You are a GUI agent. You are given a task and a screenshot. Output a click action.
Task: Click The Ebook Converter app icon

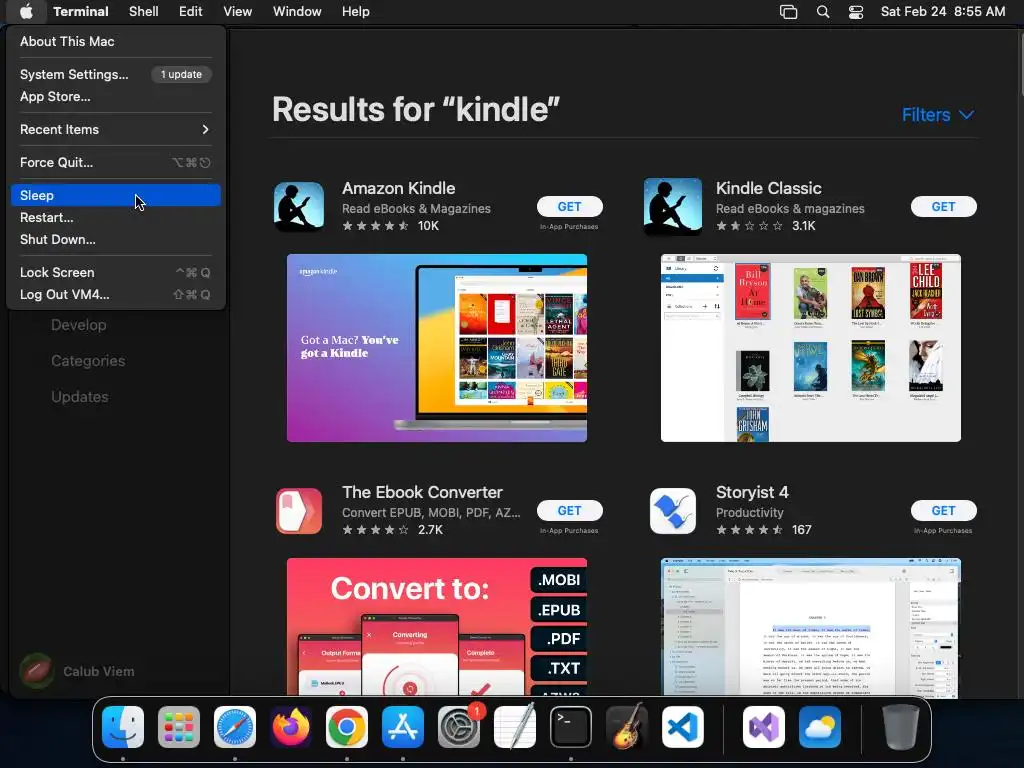(x=299, y=511)
